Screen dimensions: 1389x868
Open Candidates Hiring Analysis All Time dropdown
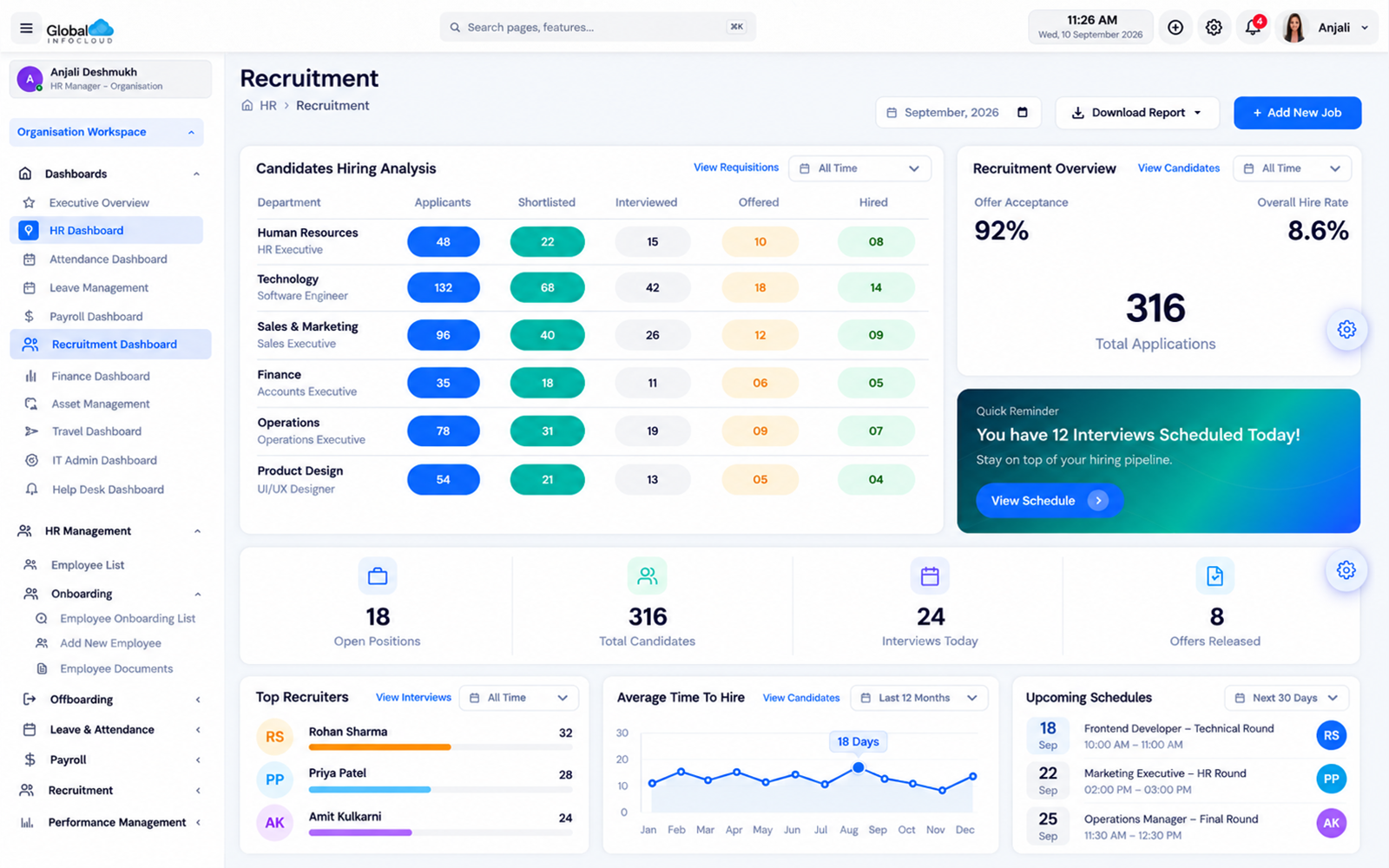[x=859, y=168]
